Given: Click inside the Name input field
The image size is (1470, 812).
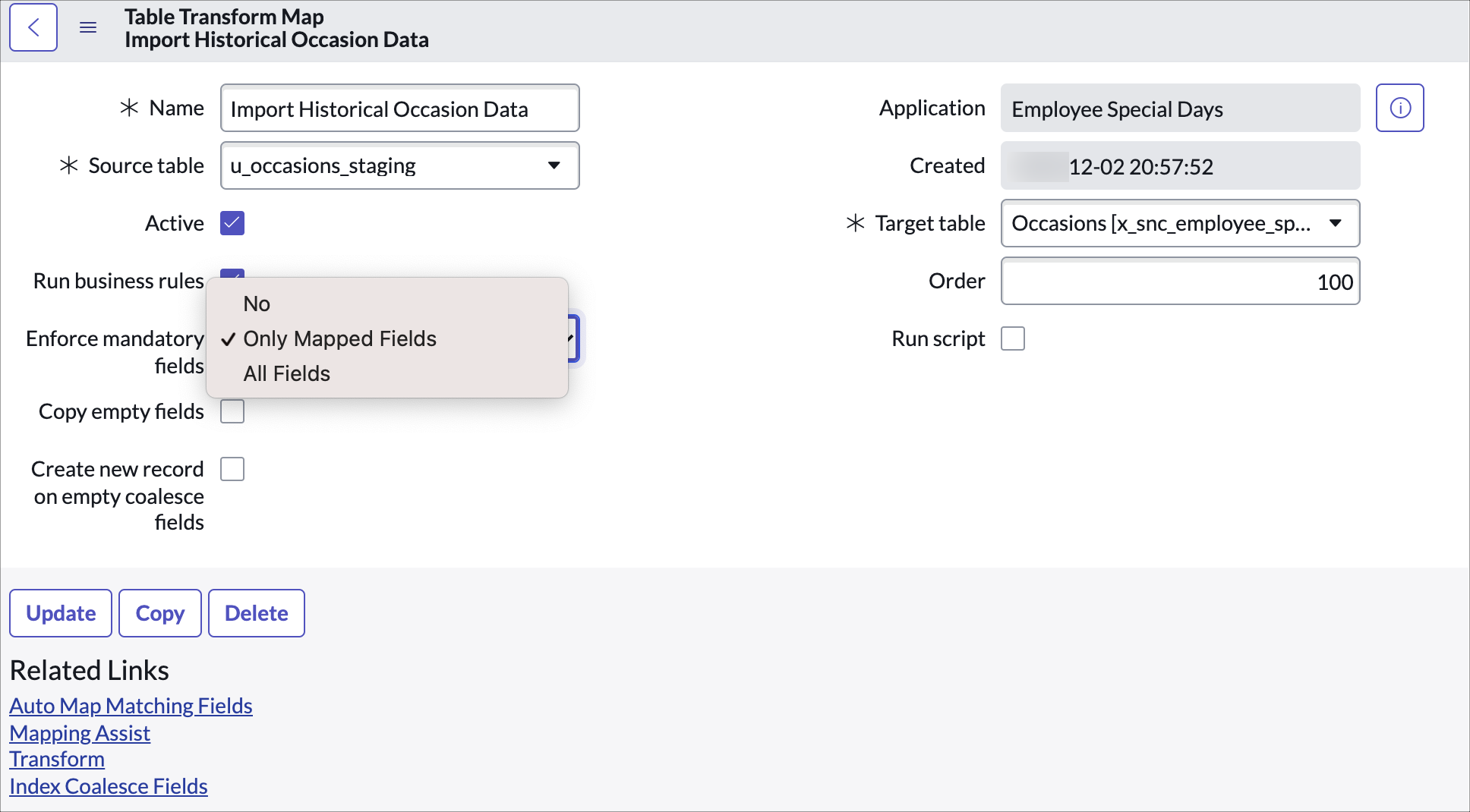Looking at the screenshot, I should (399, 108).
